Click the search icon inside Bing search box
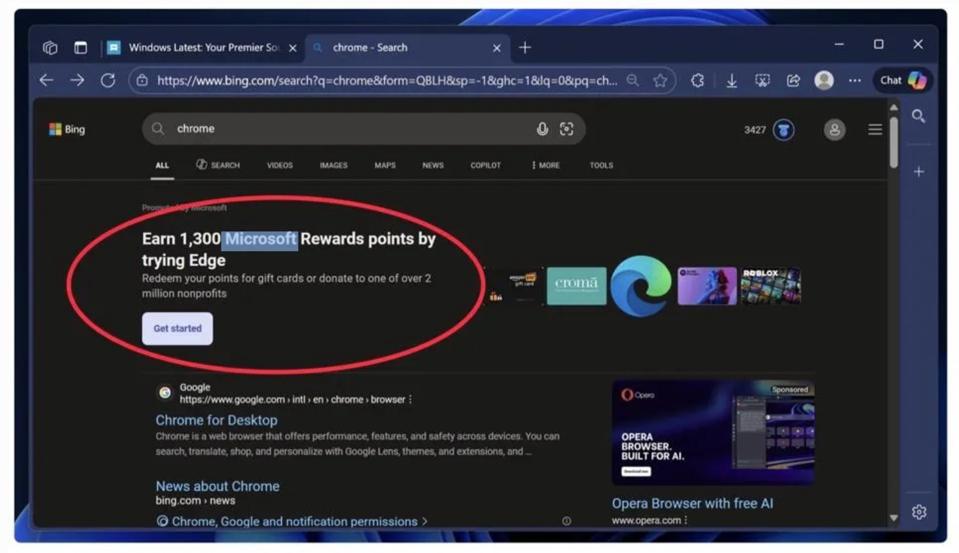 158,128
